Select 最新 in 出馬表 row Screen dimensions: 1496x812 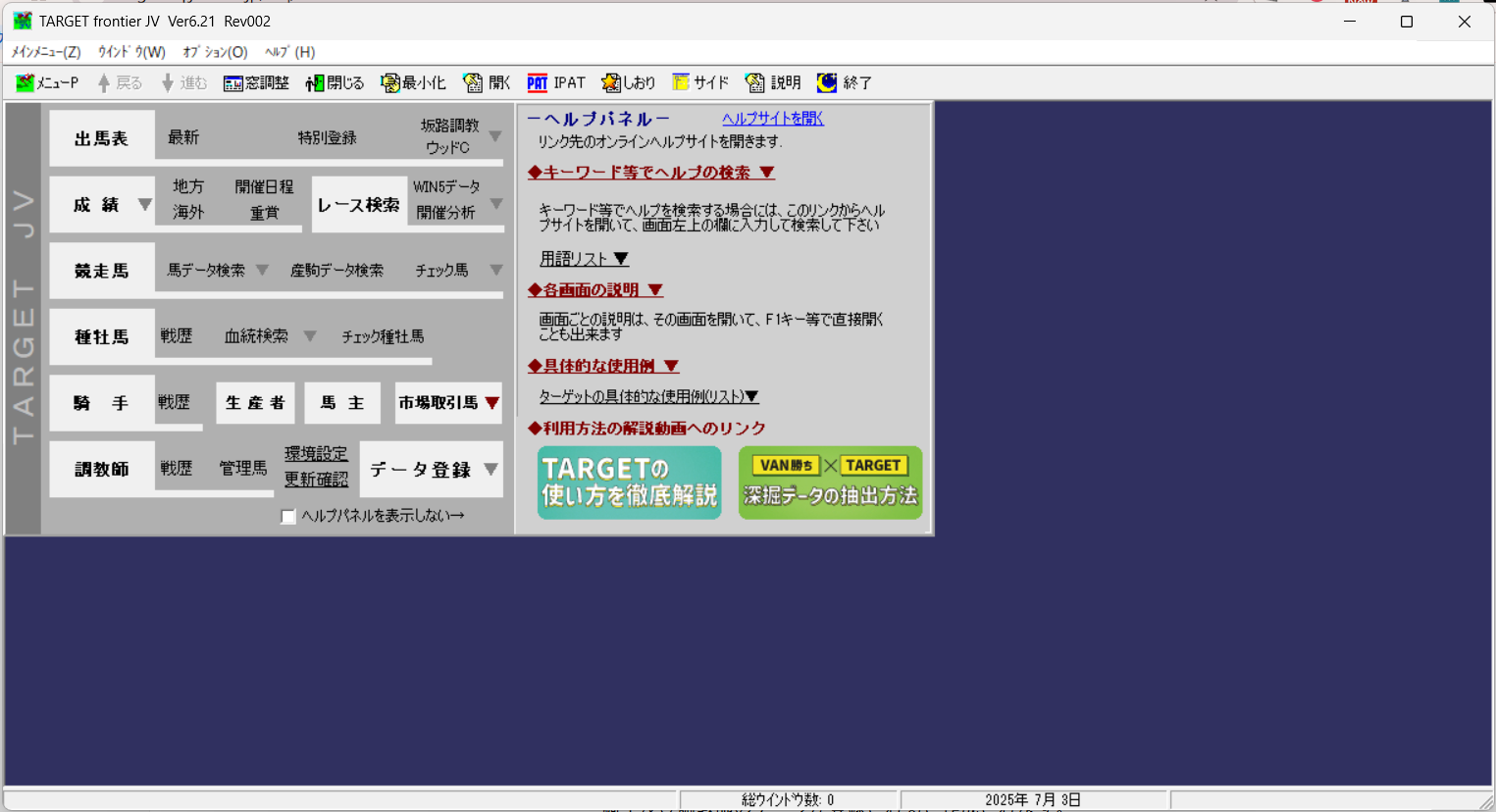(183, 137)
